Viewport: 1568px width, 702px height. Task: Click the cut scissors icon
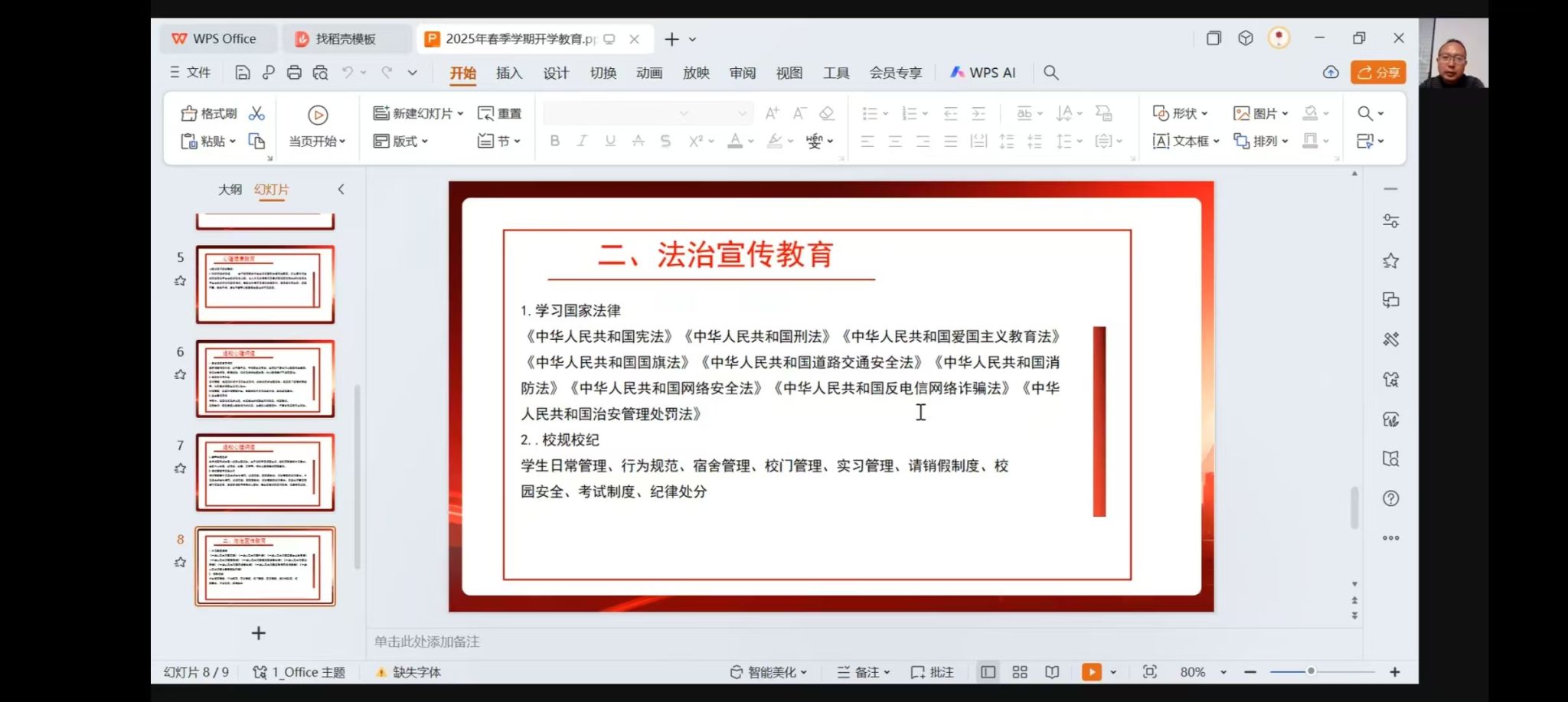point(256,113)
